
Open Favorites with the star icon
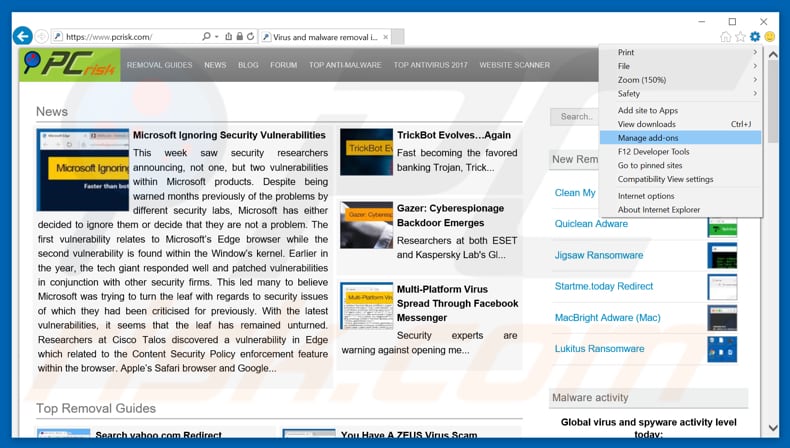pos(740,36)
